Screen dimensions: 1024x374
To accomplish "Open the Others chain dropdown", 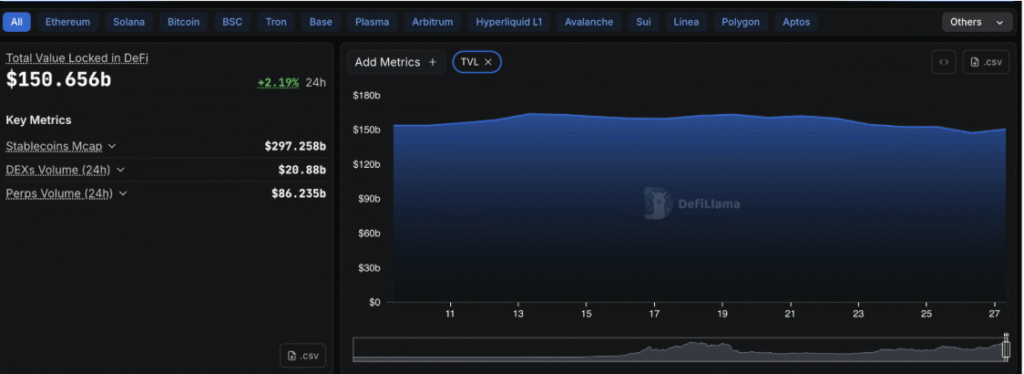I will [977, 22].
